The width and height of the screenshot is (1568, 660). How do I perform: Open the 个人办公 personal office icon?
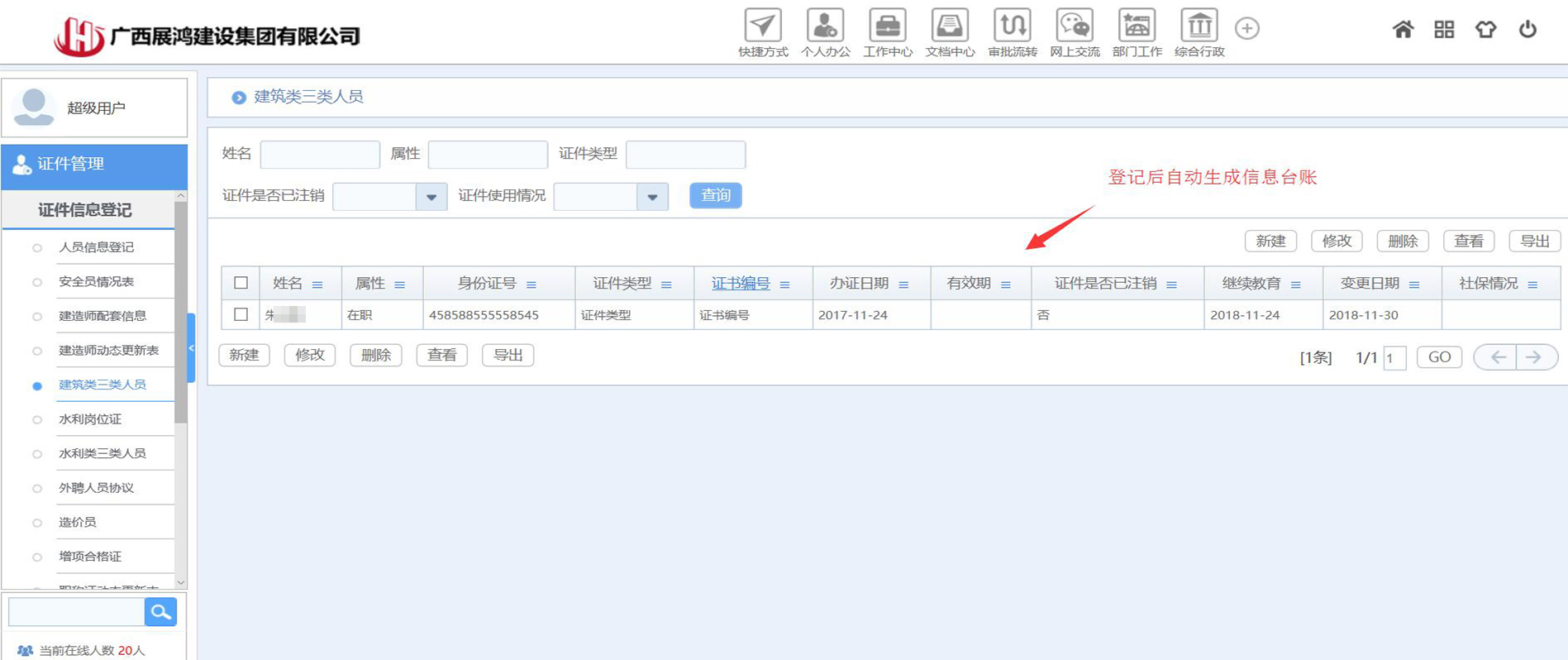(825, 26)
